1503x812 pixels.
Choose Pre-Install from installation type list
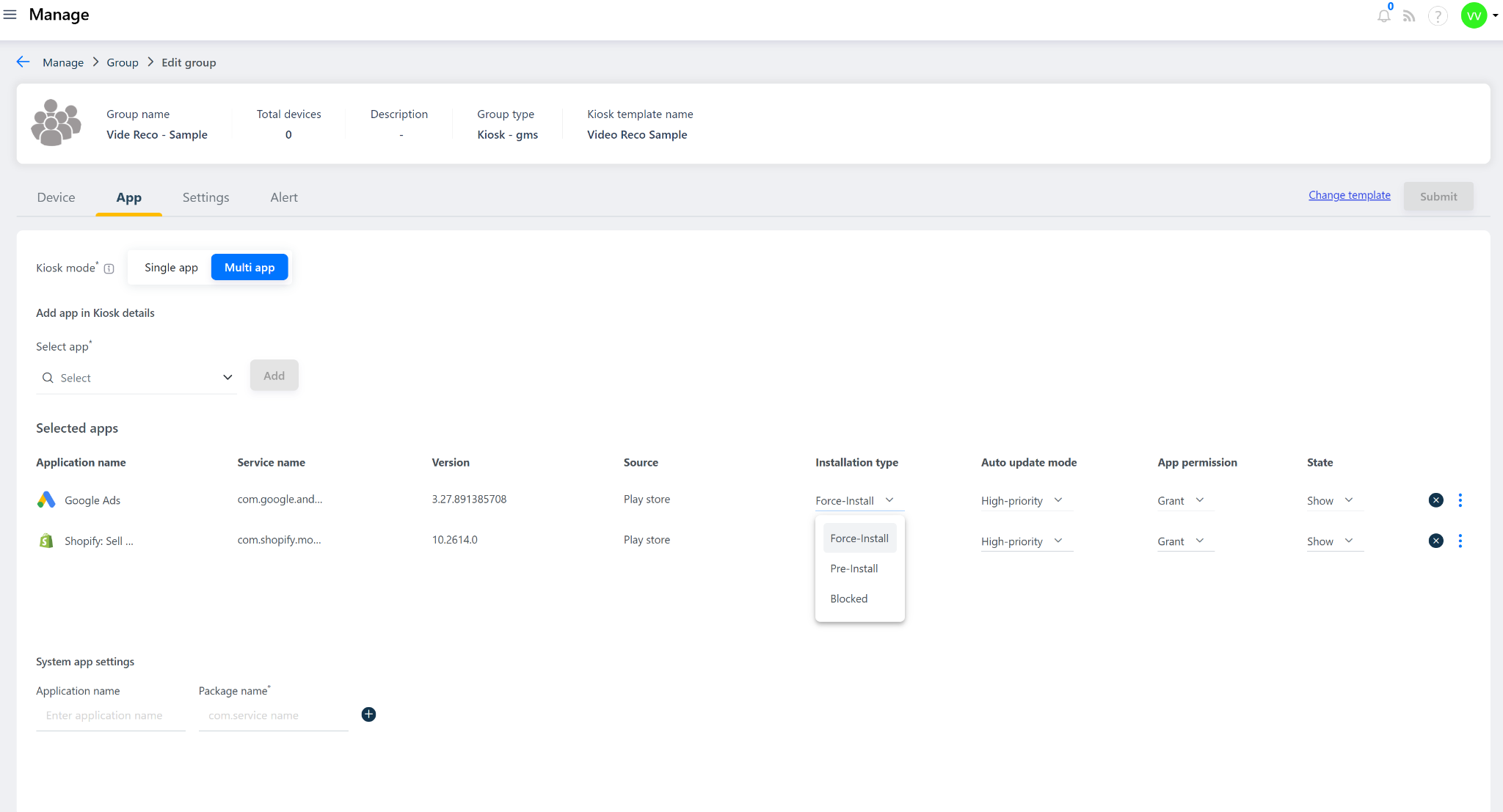pyautogui.click(x=854, y=568)
